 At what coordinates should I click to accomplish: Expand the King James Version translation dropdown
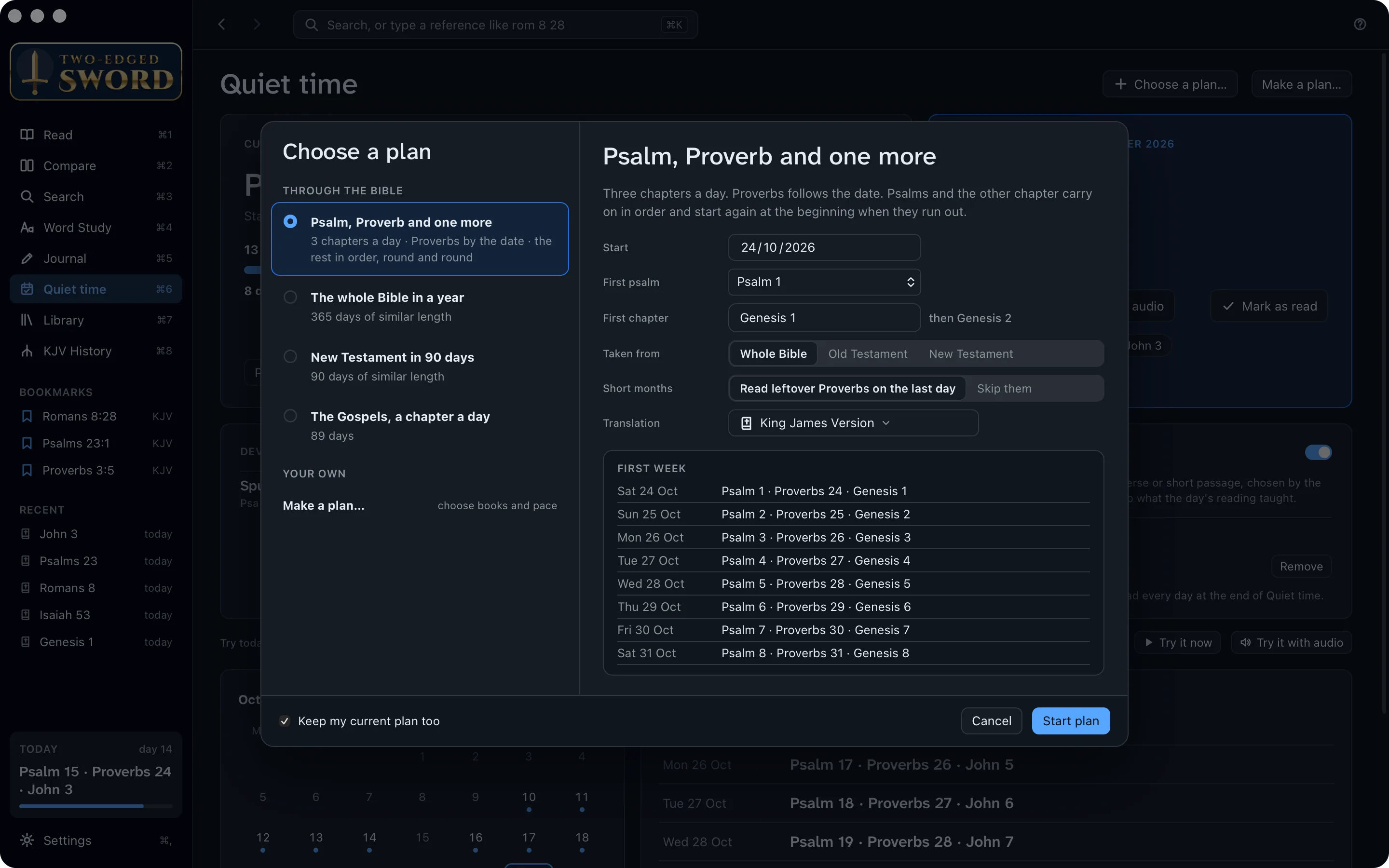point(853,423)
